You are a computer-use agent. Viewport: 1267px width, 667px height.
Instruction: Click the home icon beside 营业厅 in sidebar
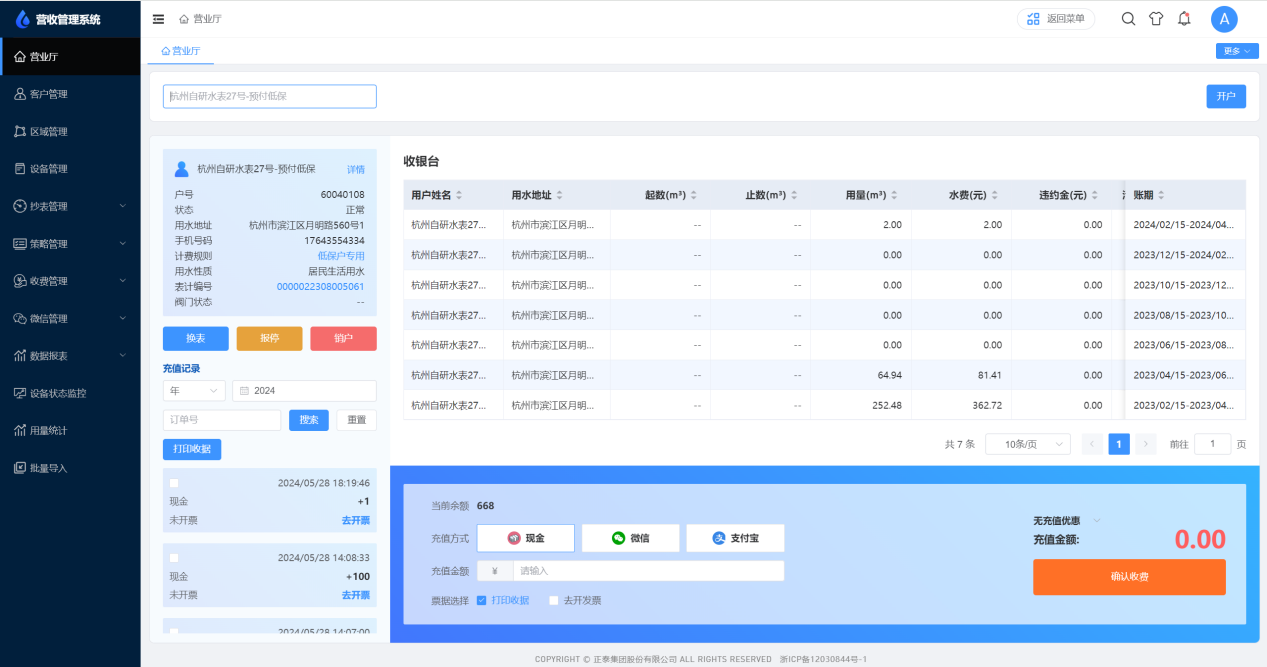click(x=20, y=57)
